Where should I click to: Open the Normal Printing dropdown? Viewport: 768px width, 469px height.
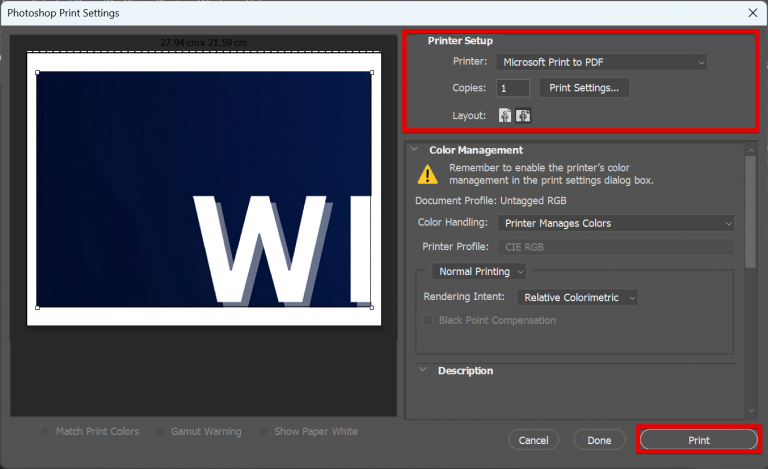480,272
